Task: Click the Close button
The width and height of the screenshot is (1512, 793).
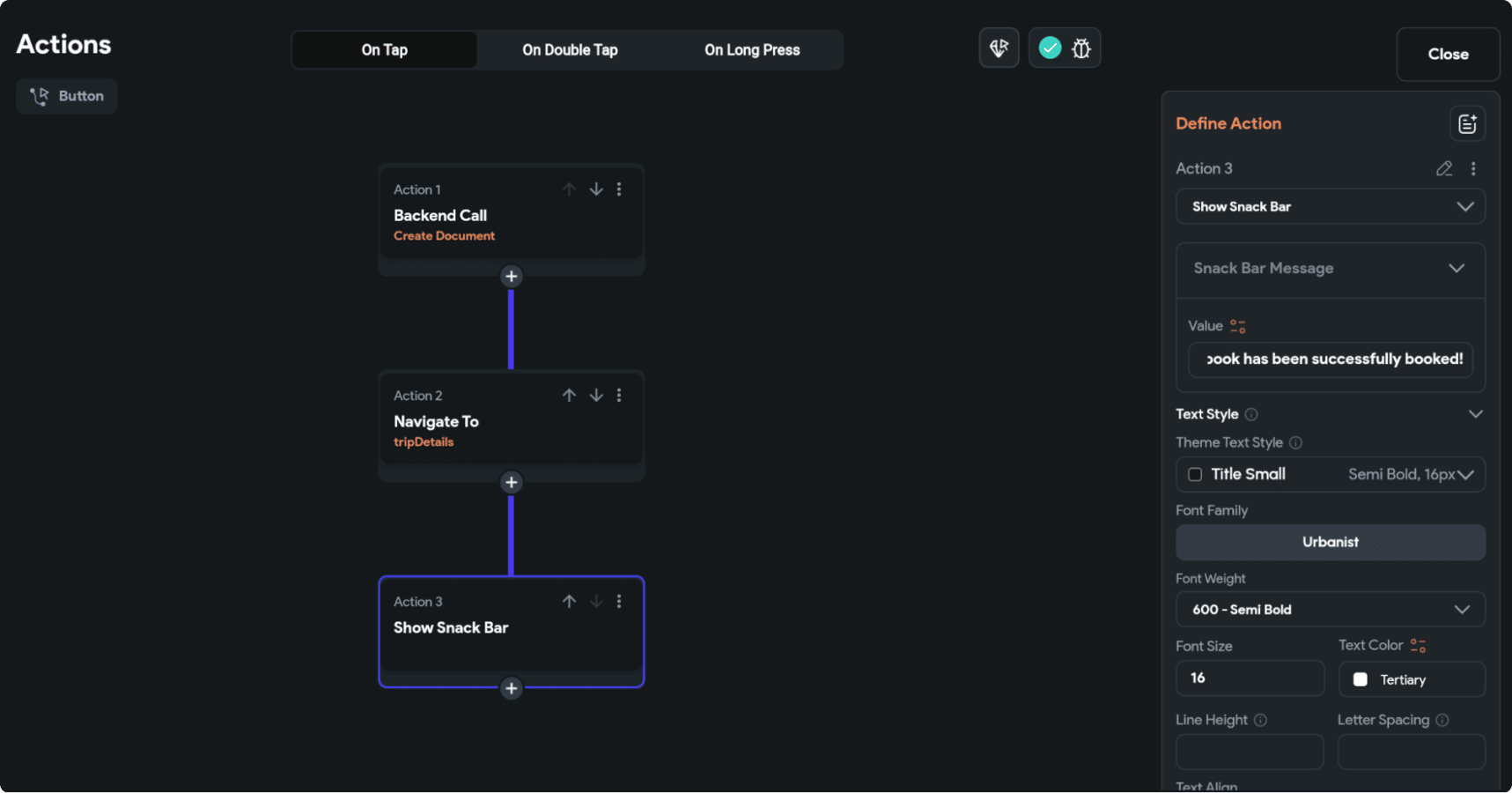Action: coord(1447,54)
